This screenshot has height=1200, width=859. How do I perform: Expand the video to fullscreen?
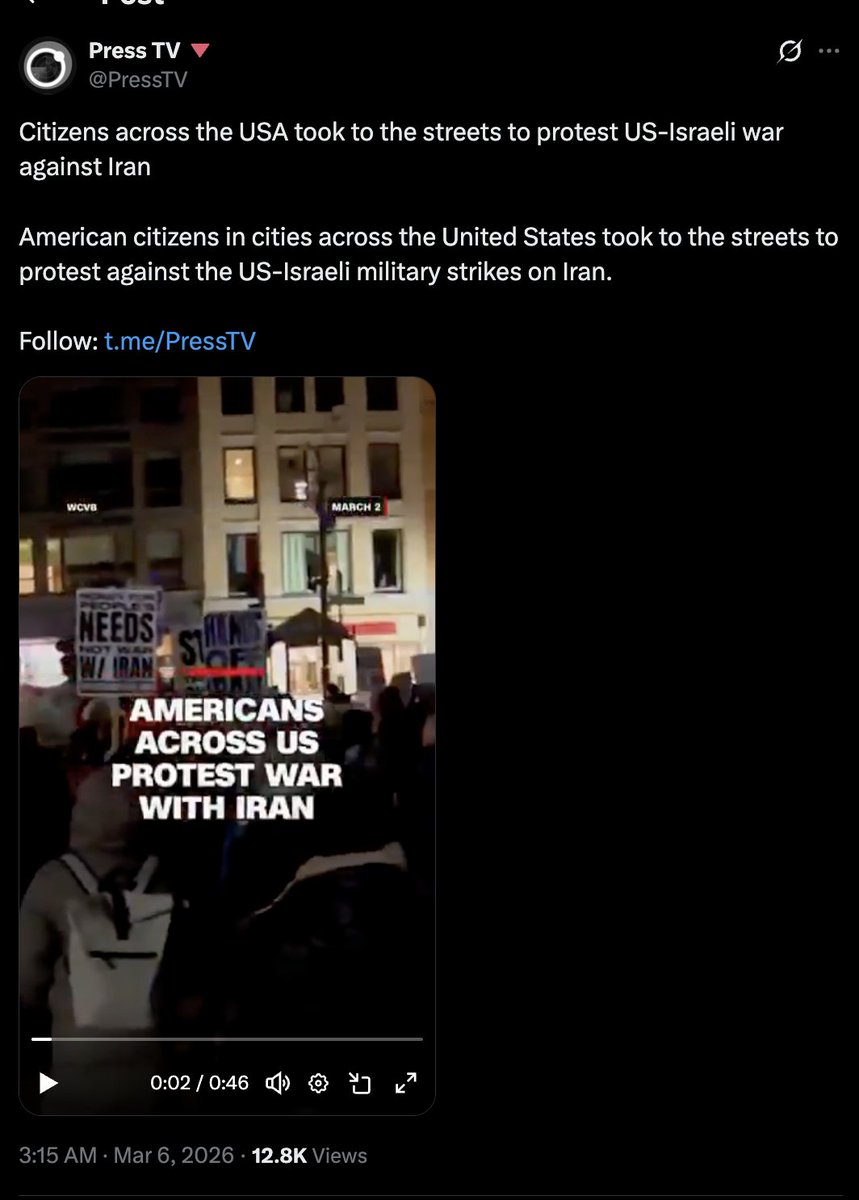pos(406,1083)
